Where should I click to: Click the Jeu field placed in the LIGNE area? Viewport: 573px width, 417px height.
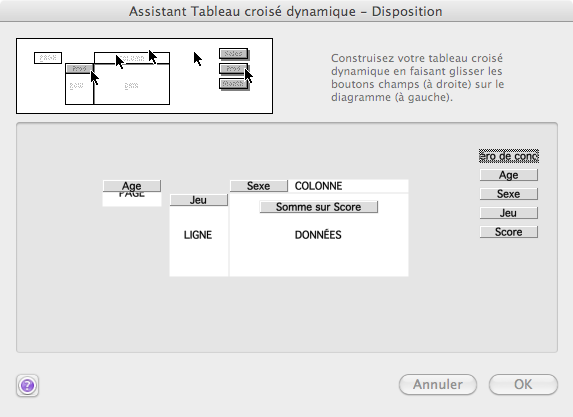(x=198, y=200)
